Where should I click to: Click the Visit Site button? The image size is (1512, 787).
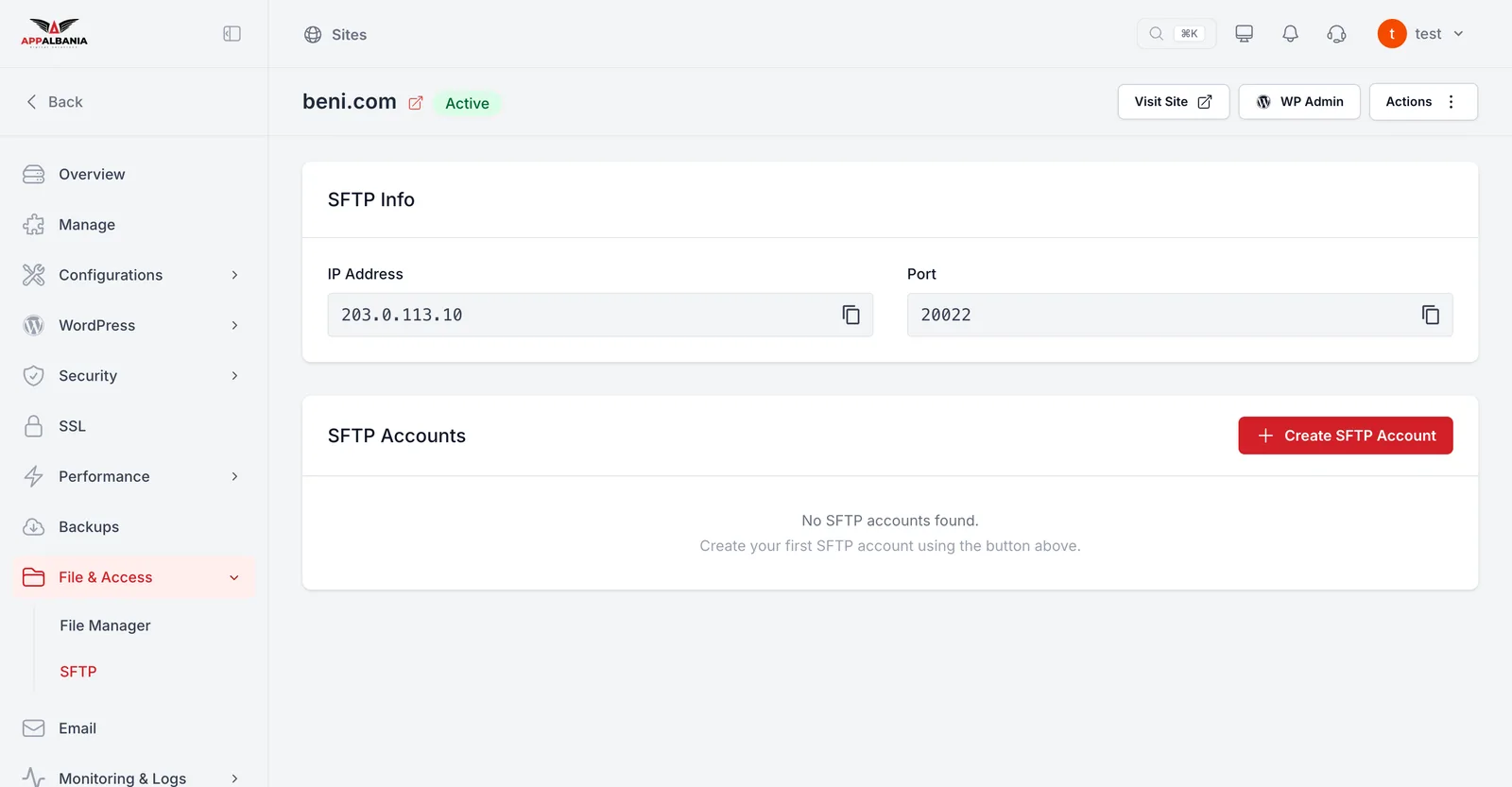point(1174,102)
